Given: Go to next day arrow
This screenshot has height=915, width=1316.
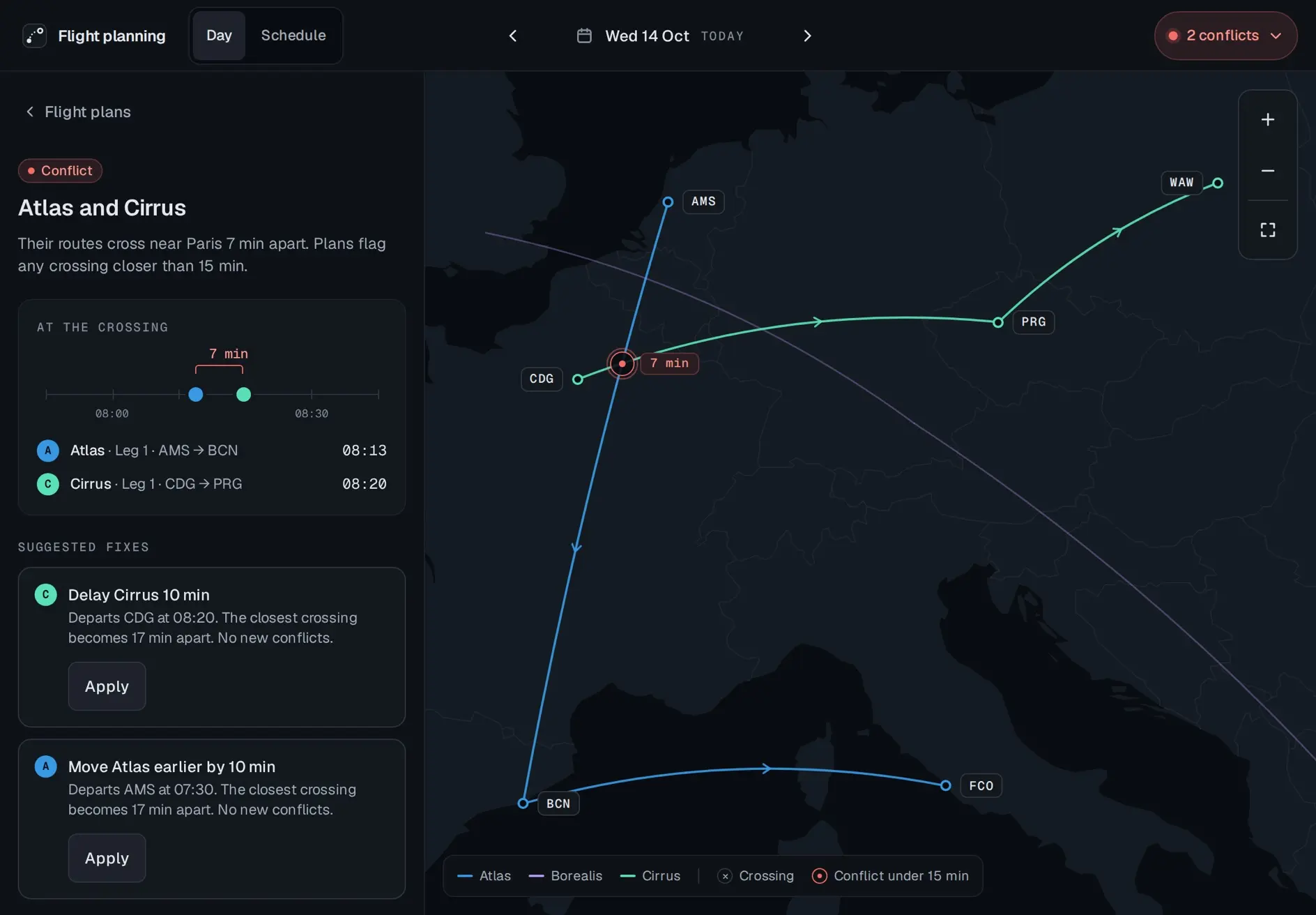Looking at the screenshot, I should click(x=807, y=36).
